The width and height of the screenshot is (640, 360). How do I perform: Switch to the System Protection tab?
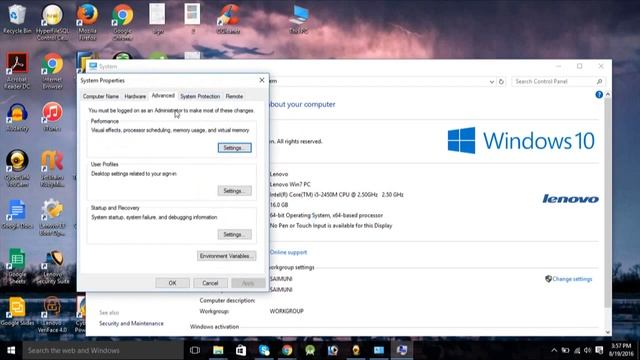coord(200,96)
